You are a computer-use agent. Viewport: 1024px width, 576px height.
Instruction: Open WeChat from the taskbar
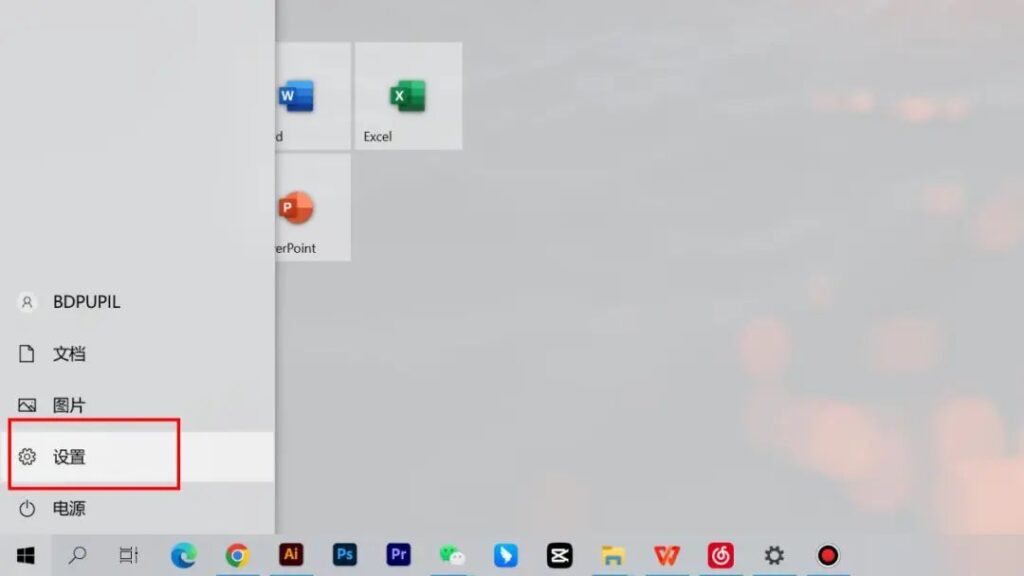[x=452, y=556]
